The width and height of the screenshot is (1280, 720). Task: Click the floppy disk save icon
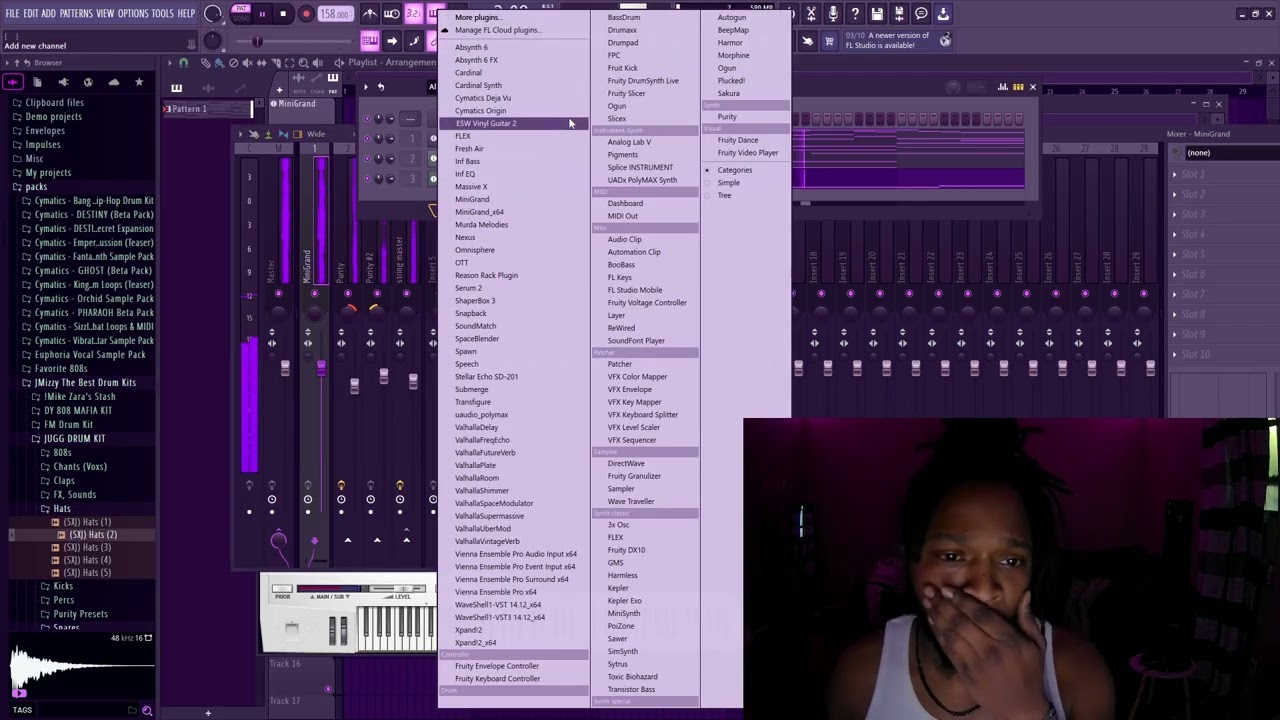click(877, 14)
